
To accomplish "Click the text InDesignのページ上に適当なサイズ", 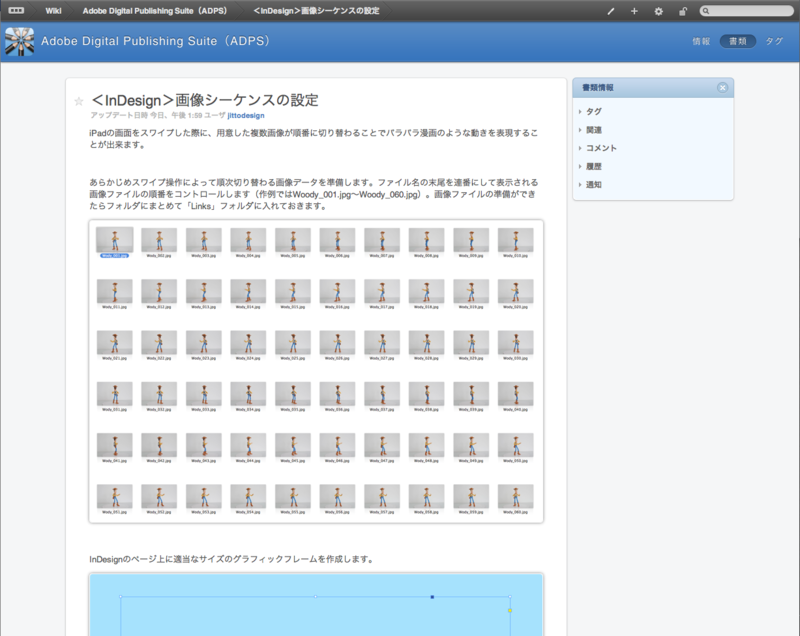I will coord(232,559).
